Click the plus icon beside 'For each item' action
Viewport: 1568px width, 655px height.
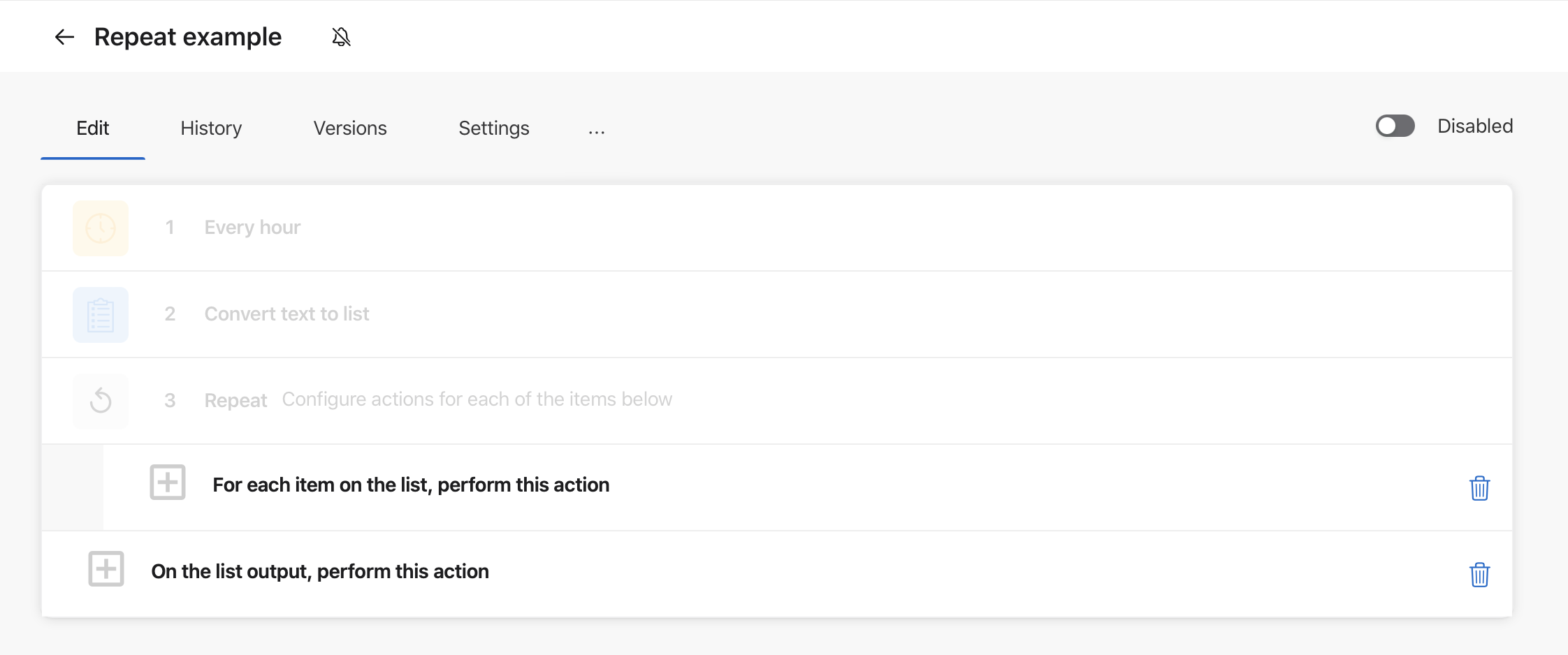coord(167,482)
